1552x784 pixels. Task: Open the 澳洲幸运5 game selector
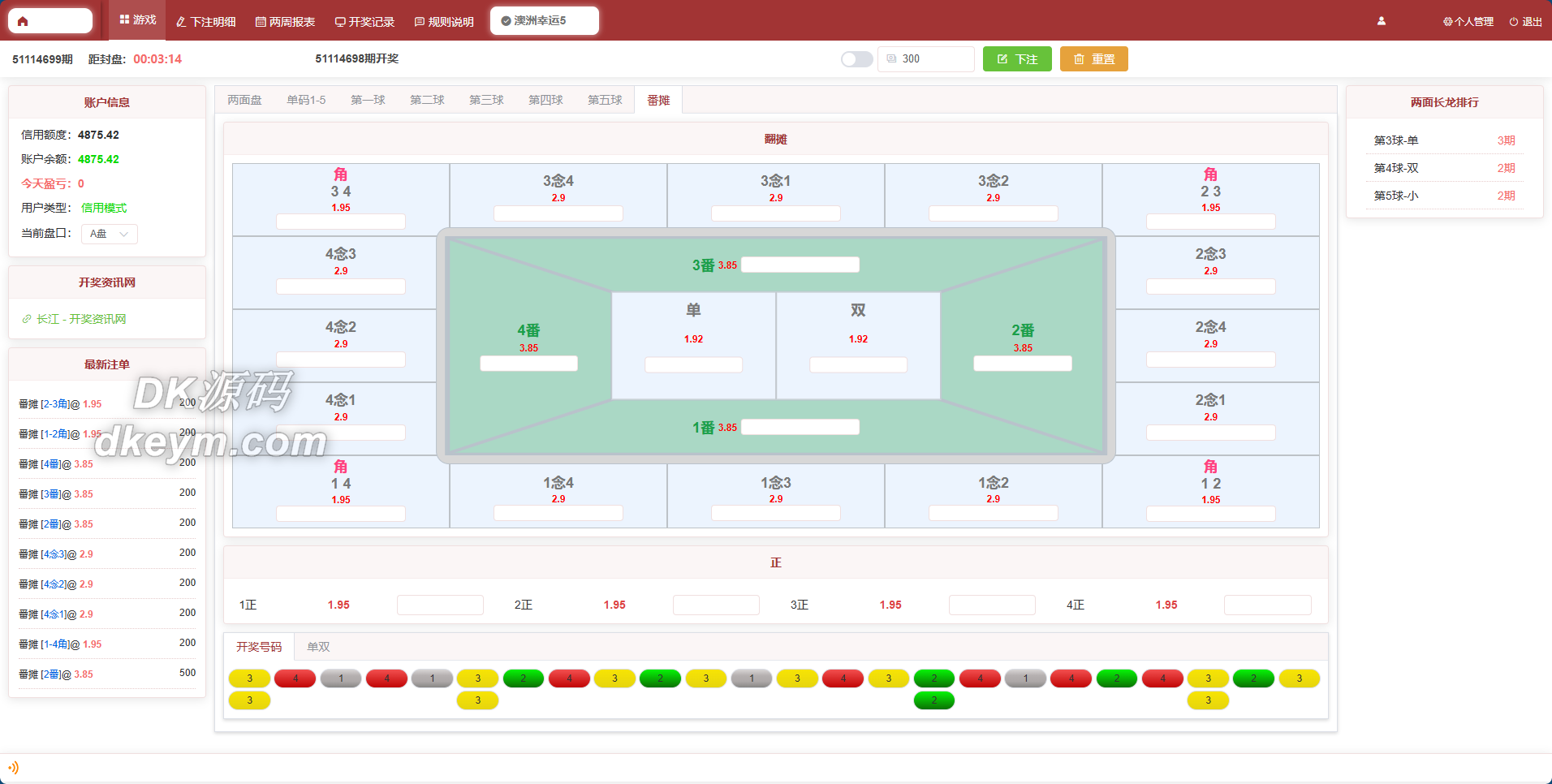(545, 20)
